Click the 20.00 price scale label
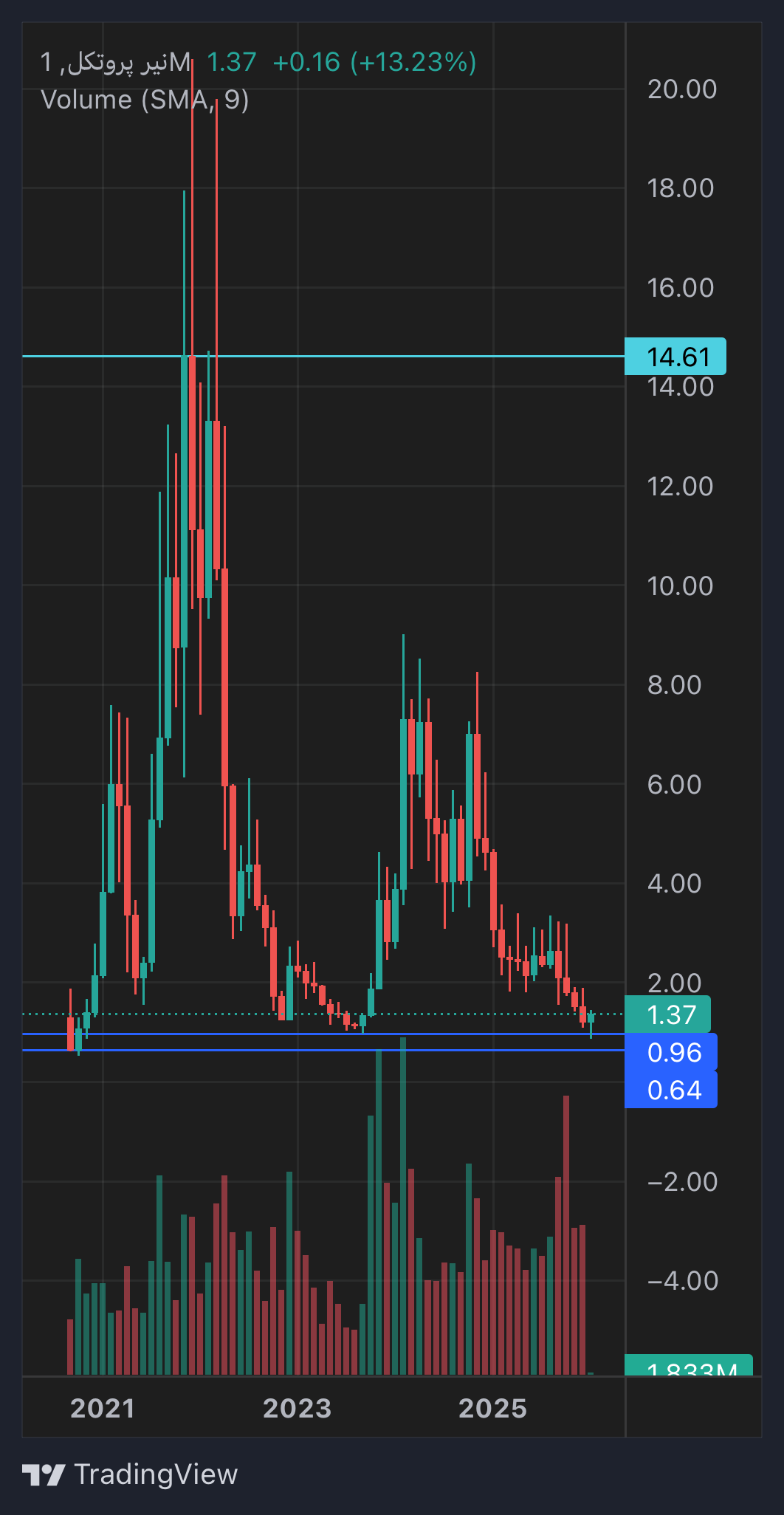This screenshot has width=784, height=1515. [x=682, y=89]
